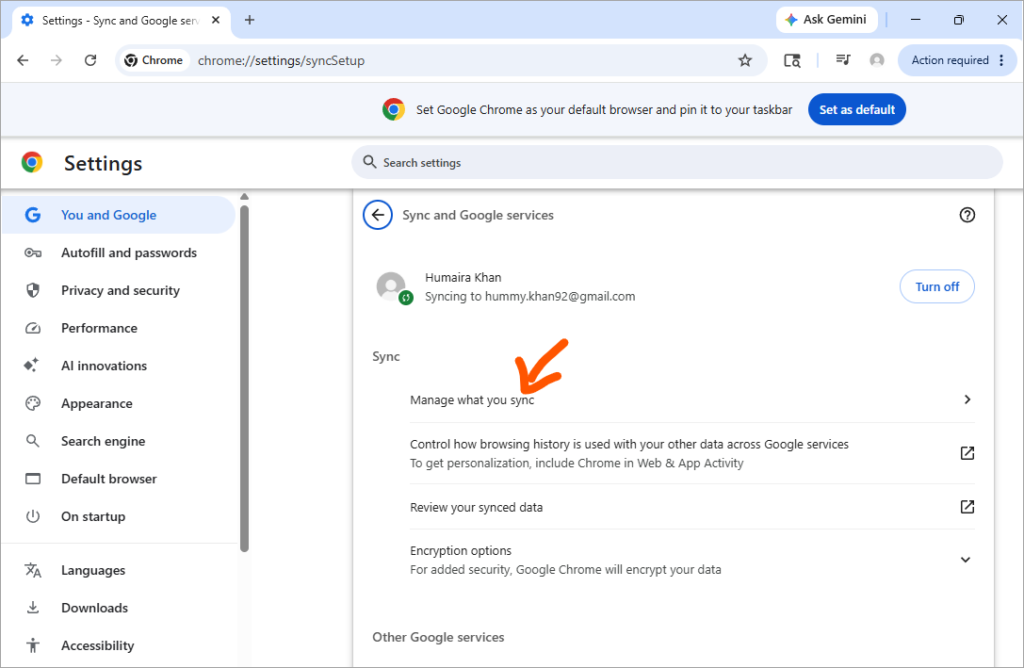
Task: Click the download arrow icon
Action: (33, 608)
